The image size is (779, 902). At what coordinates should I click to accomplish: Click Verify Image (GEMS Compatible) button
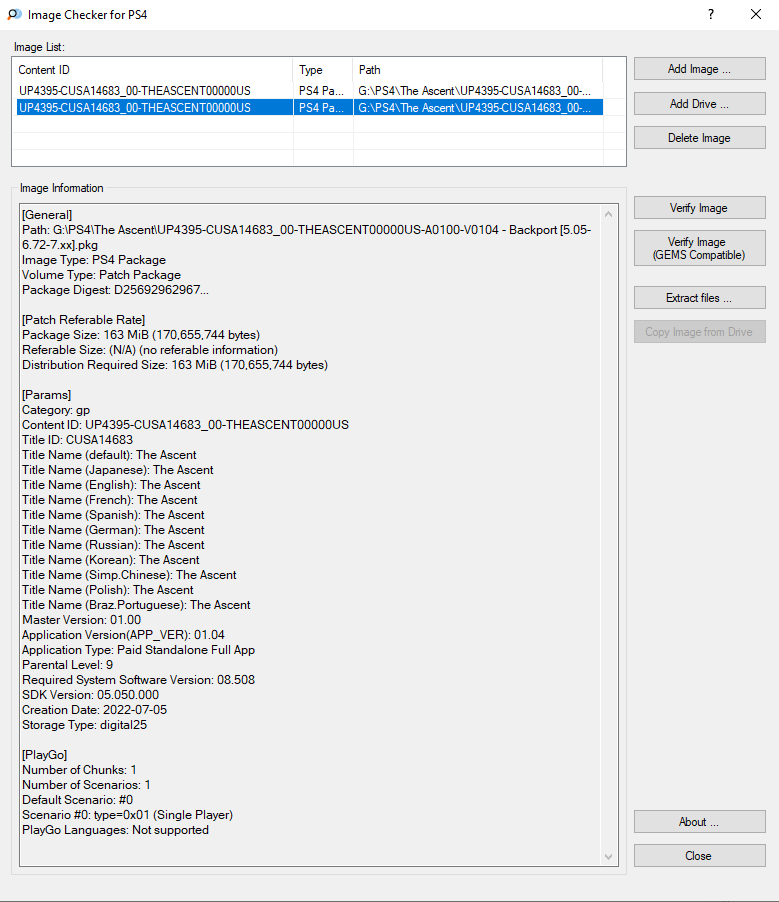(699, 249)
